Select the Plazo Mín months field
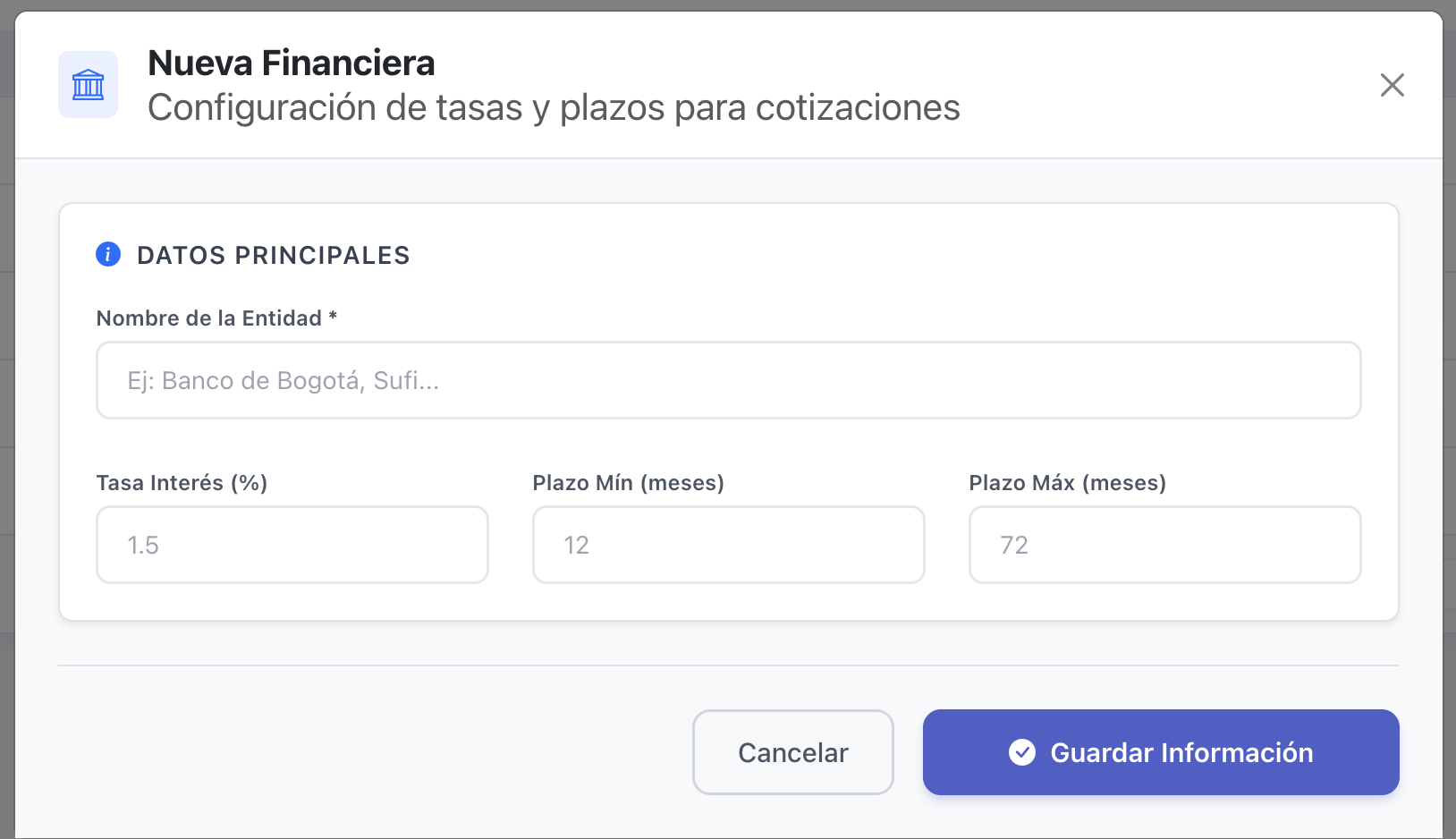1456x839 pixels. point(728,545)
